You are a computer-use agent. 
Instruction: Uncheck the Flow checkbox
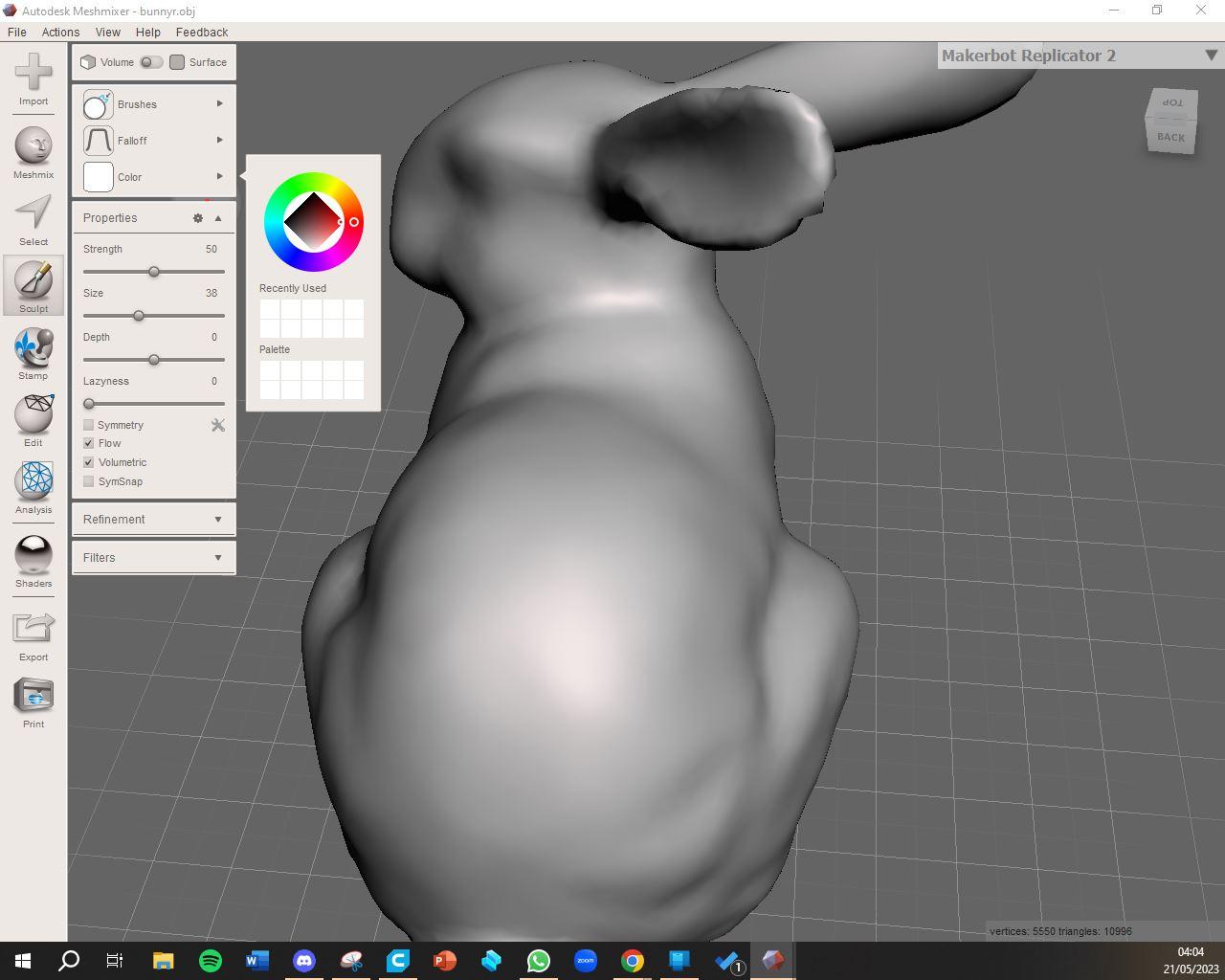pyautogui.click(x=89, y=443)
